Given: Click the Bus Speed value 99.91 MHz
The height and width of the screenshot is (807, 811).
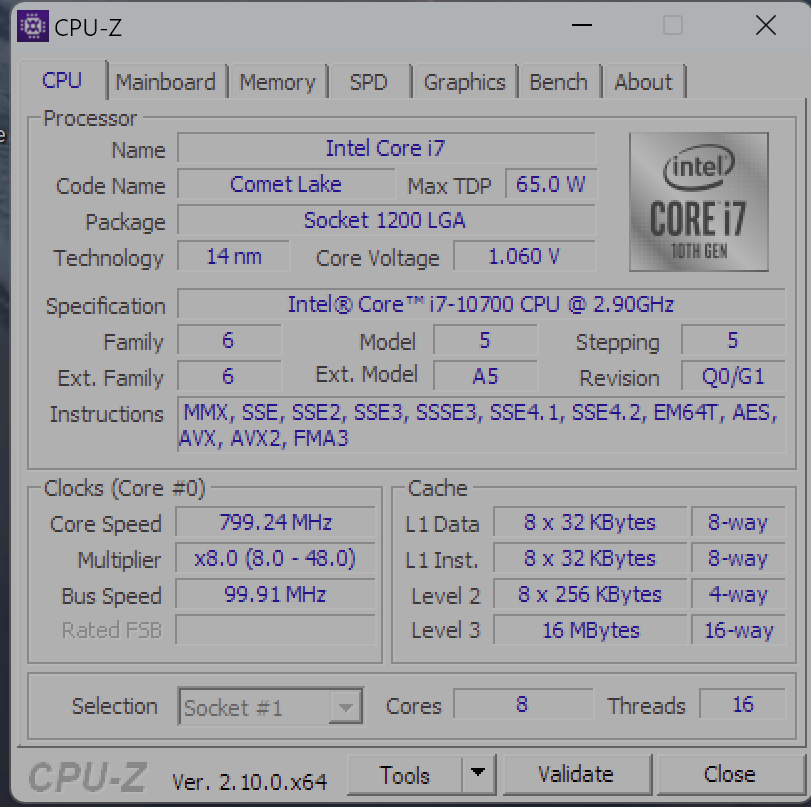Looking at the screenshot, I should pos(275,595).
